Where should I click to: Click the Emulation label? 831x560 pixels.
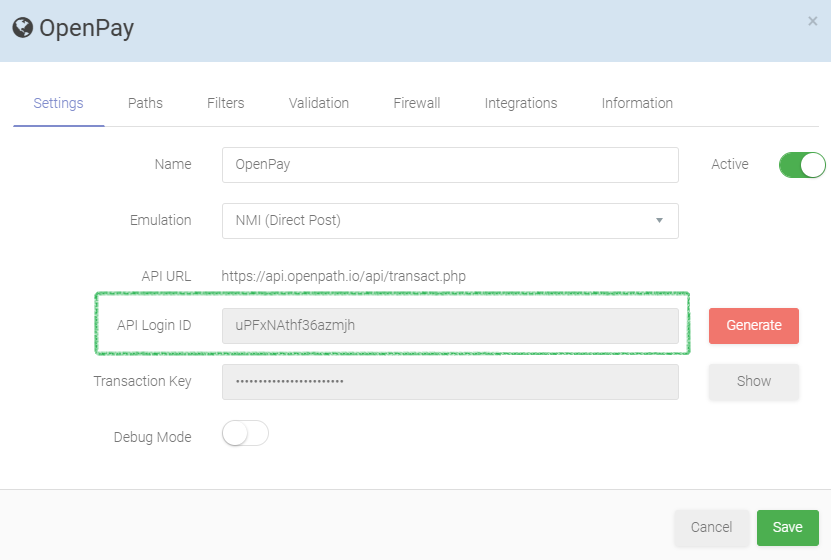(161, 220)
